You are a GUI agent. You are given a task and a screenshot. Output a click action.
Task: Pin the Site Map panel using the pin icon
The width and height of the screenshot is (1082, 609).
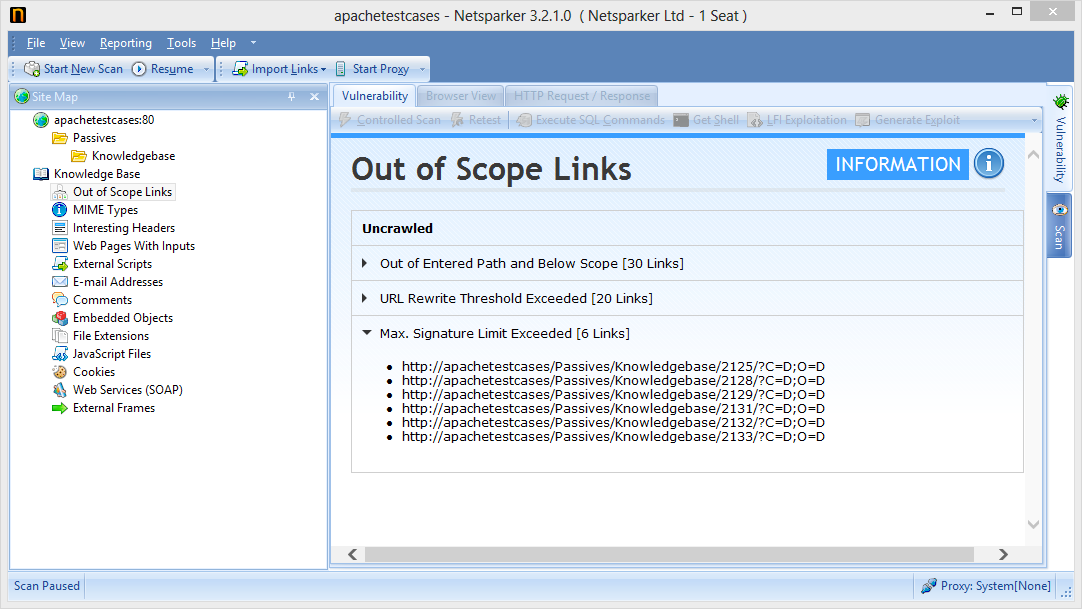pyautogui.click(x=290, y=96)
